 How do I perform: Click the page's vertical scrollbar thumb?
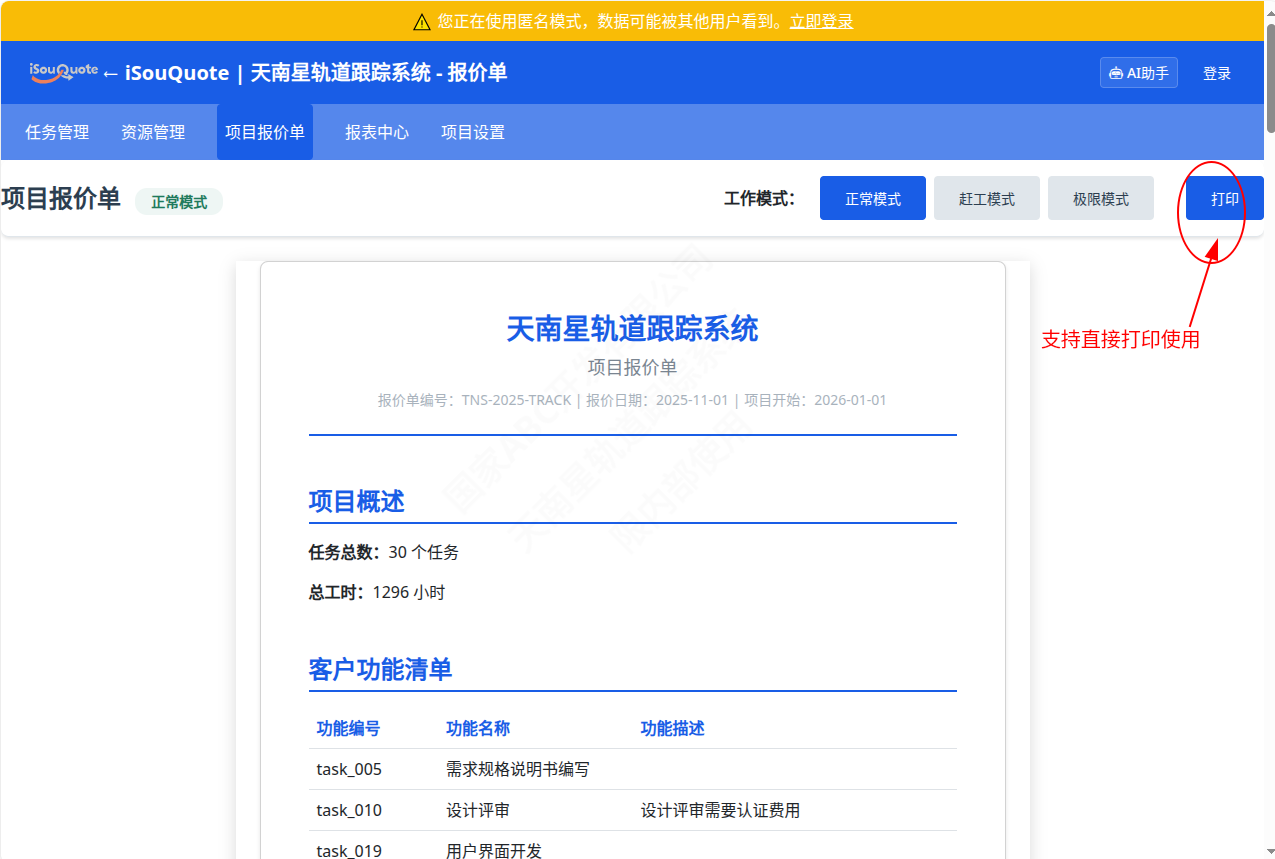[1270, 80]
